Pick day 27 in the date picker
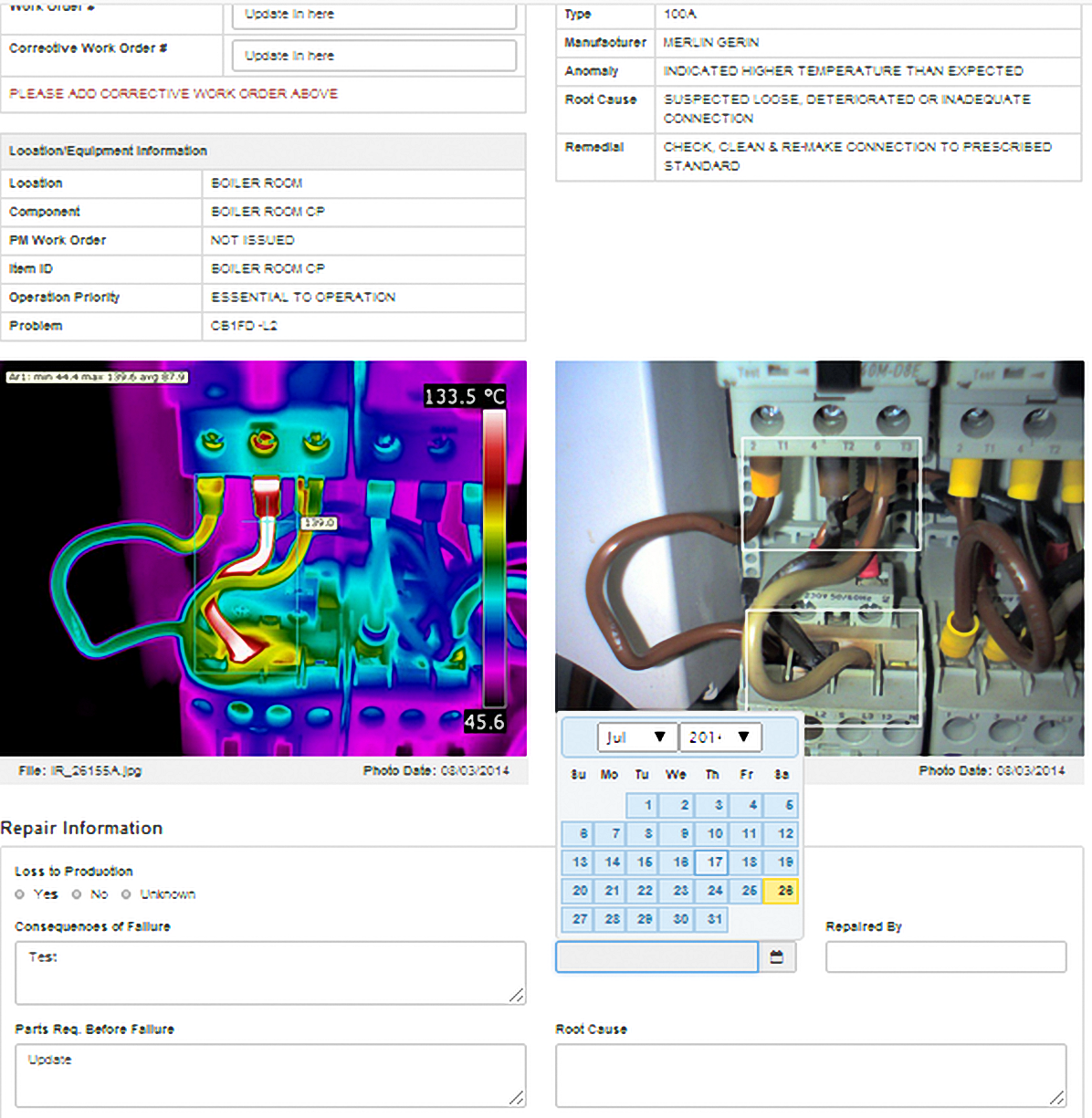Image resolution: width=1092 pixels, height=1118 pixels. 577,919
